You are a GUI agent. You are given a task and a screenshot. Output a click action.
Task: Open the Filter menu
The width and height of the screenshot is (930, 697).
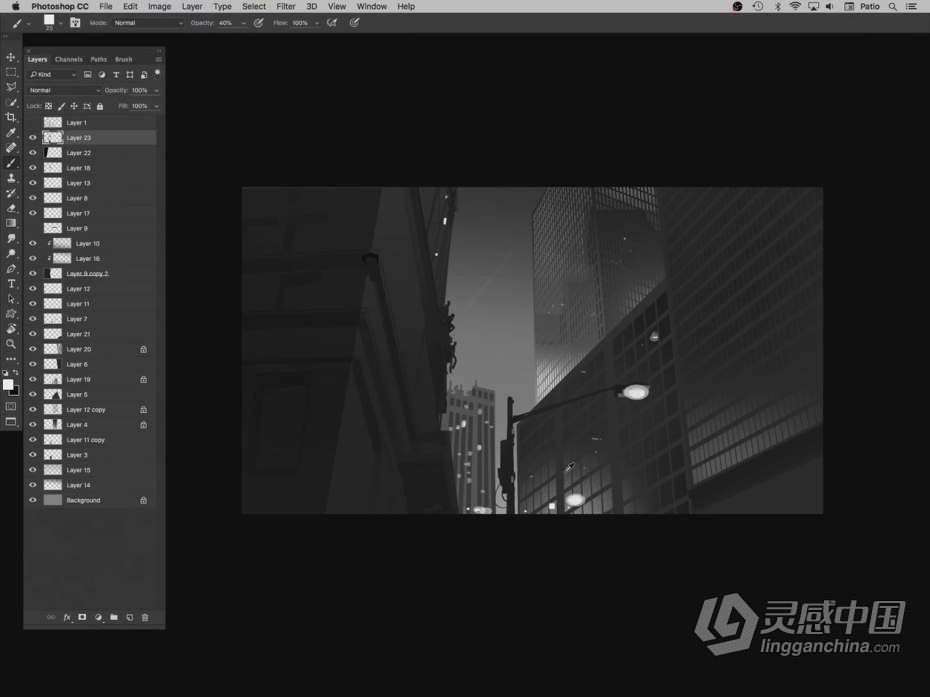pyautogui.click(x=286, y=6)
